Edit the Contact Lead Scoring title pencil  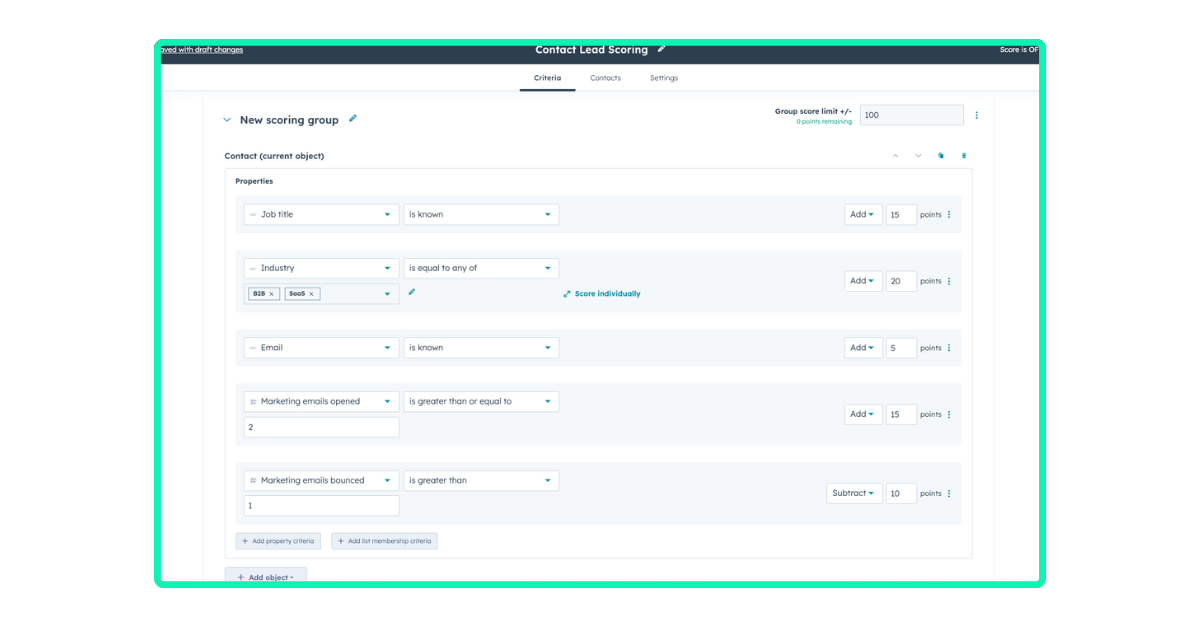(x=662, y=49)
